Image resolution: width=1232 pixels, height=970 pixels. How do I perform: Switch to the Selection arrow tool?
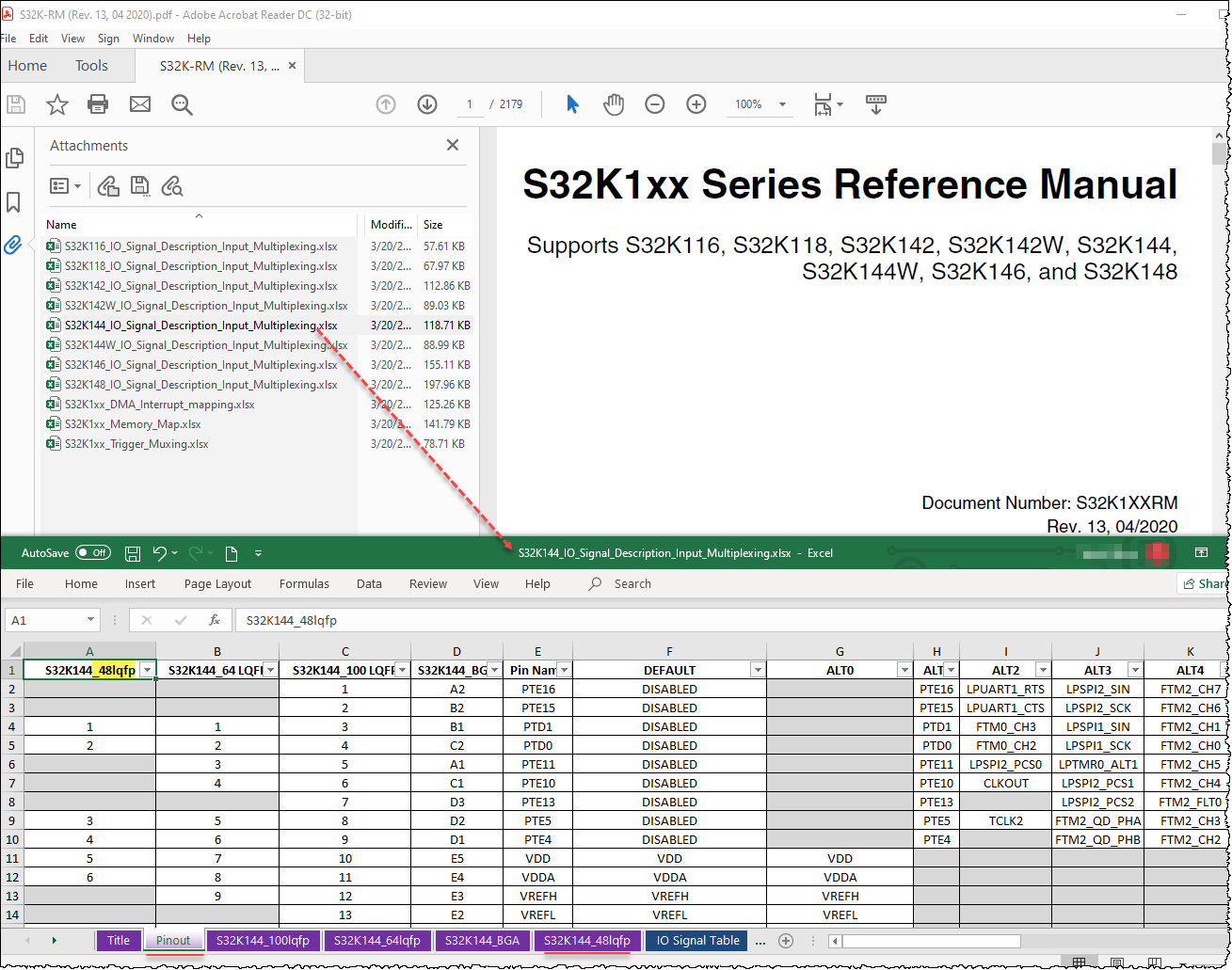coord(573,103)
